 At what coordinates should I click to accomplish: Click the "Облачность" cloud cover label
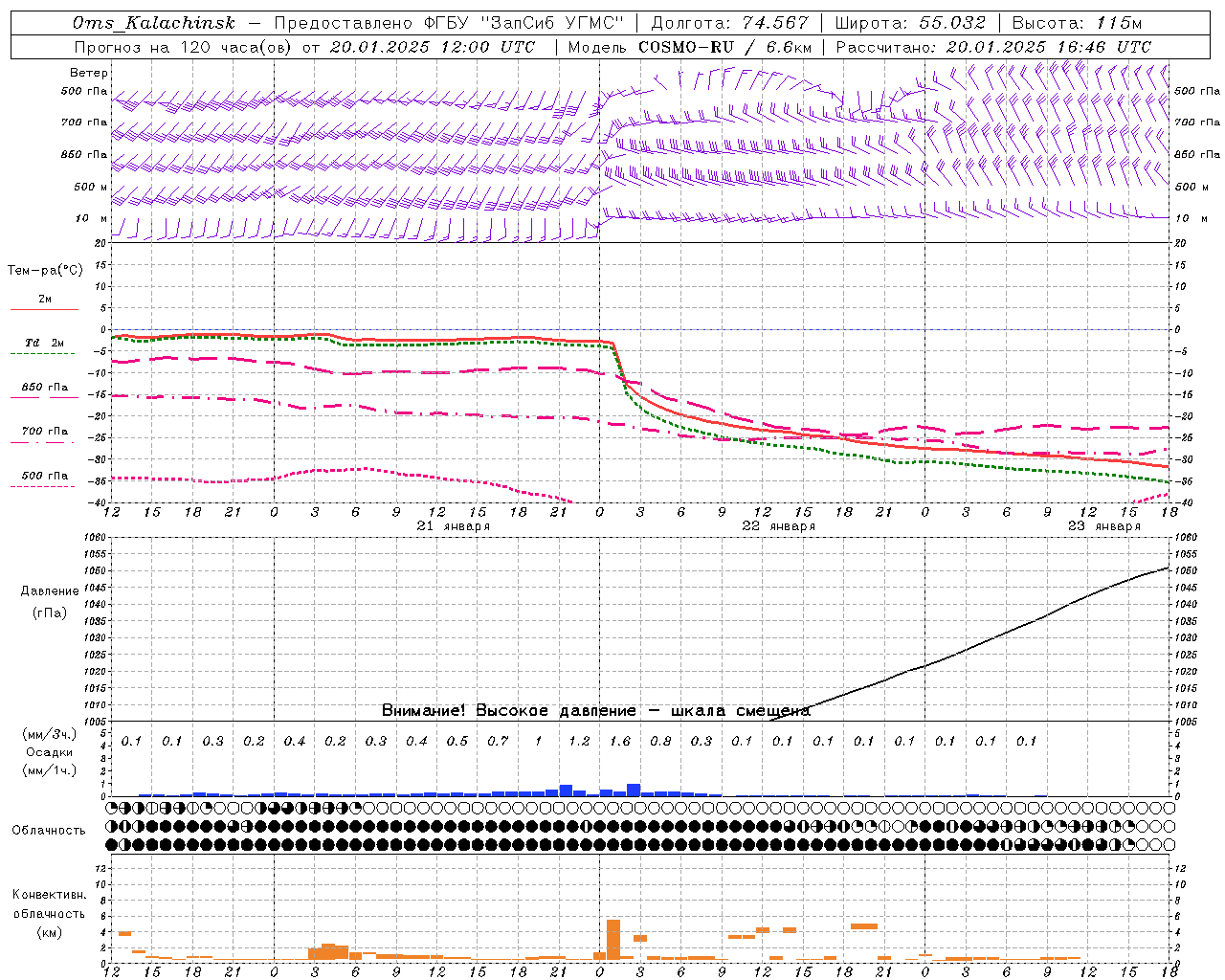click(49, 831)
